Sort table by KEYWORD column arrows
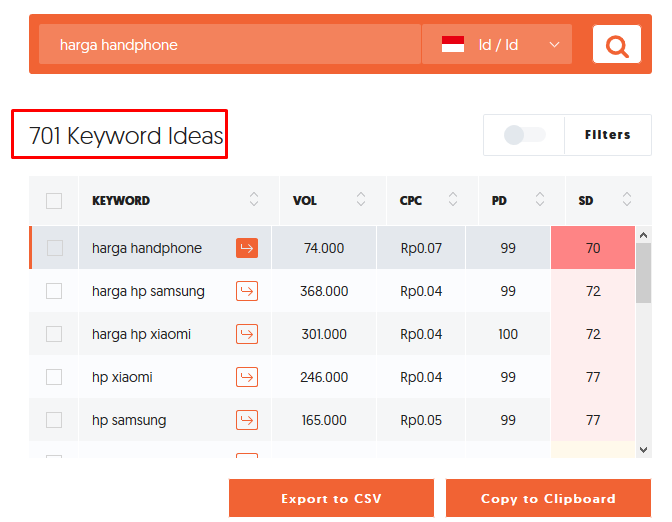 click(x=254, y=199)
